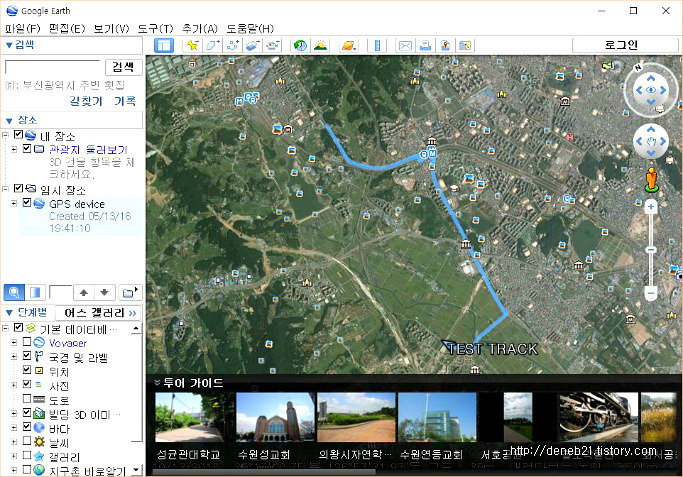Click the add folder button in places panel
This screenshot has width=683, height=477.
(130, 292)
